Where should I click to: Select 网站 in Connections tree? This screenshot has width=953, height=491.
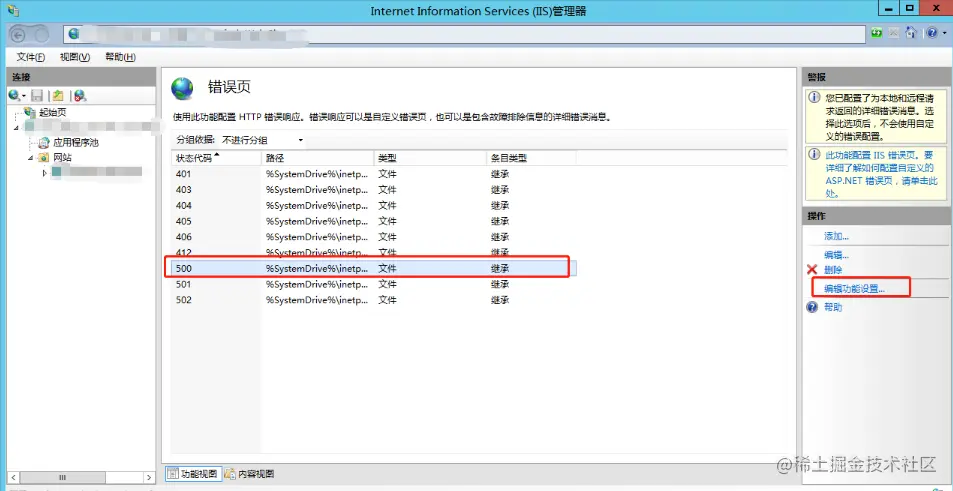pos(62,158)
